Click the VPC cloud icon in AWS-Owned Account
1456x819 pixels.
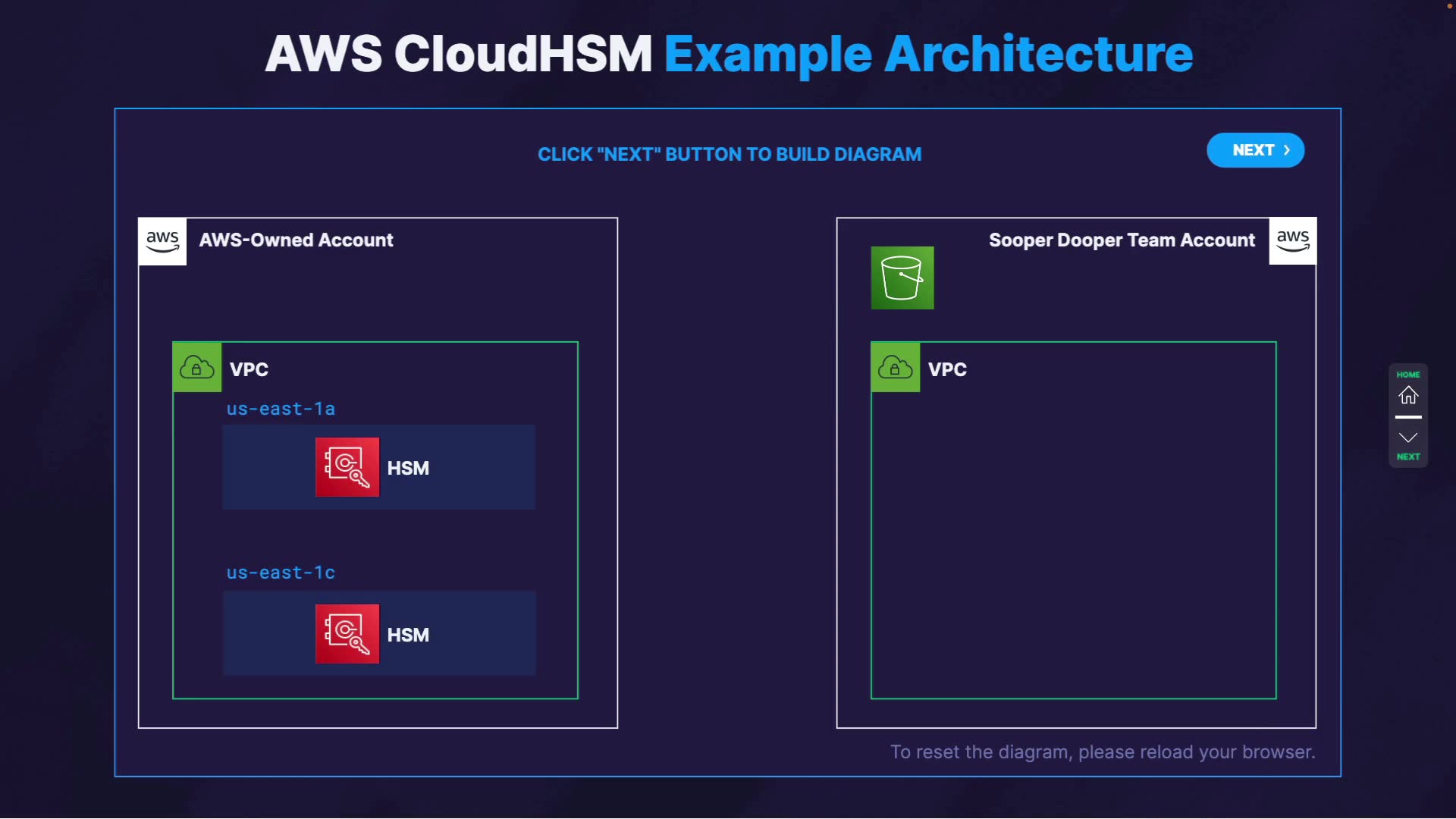(x=197, y=368)
